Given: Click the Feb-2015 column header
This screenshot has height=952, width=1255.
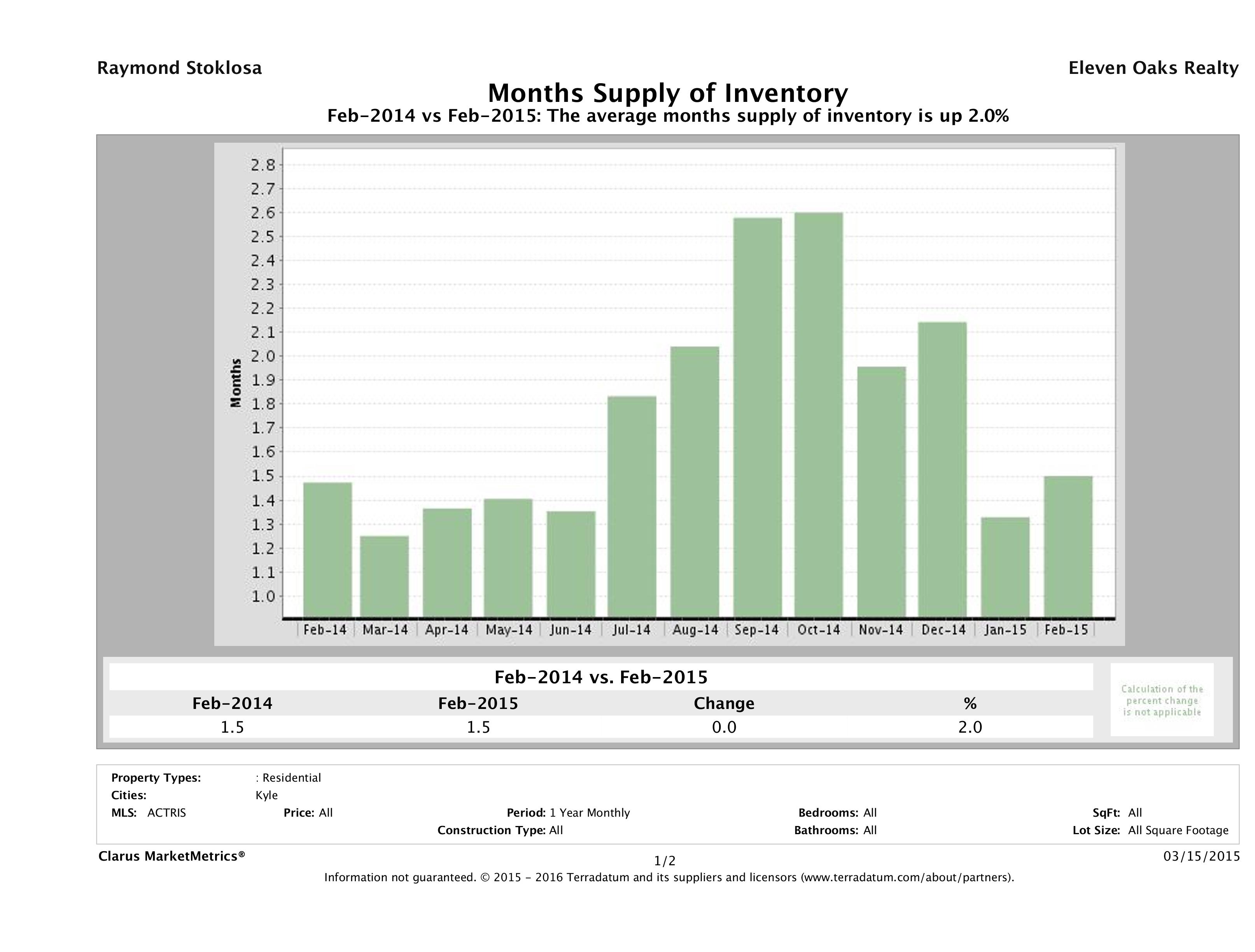Looking at the screenshot, I should [478, 703].
